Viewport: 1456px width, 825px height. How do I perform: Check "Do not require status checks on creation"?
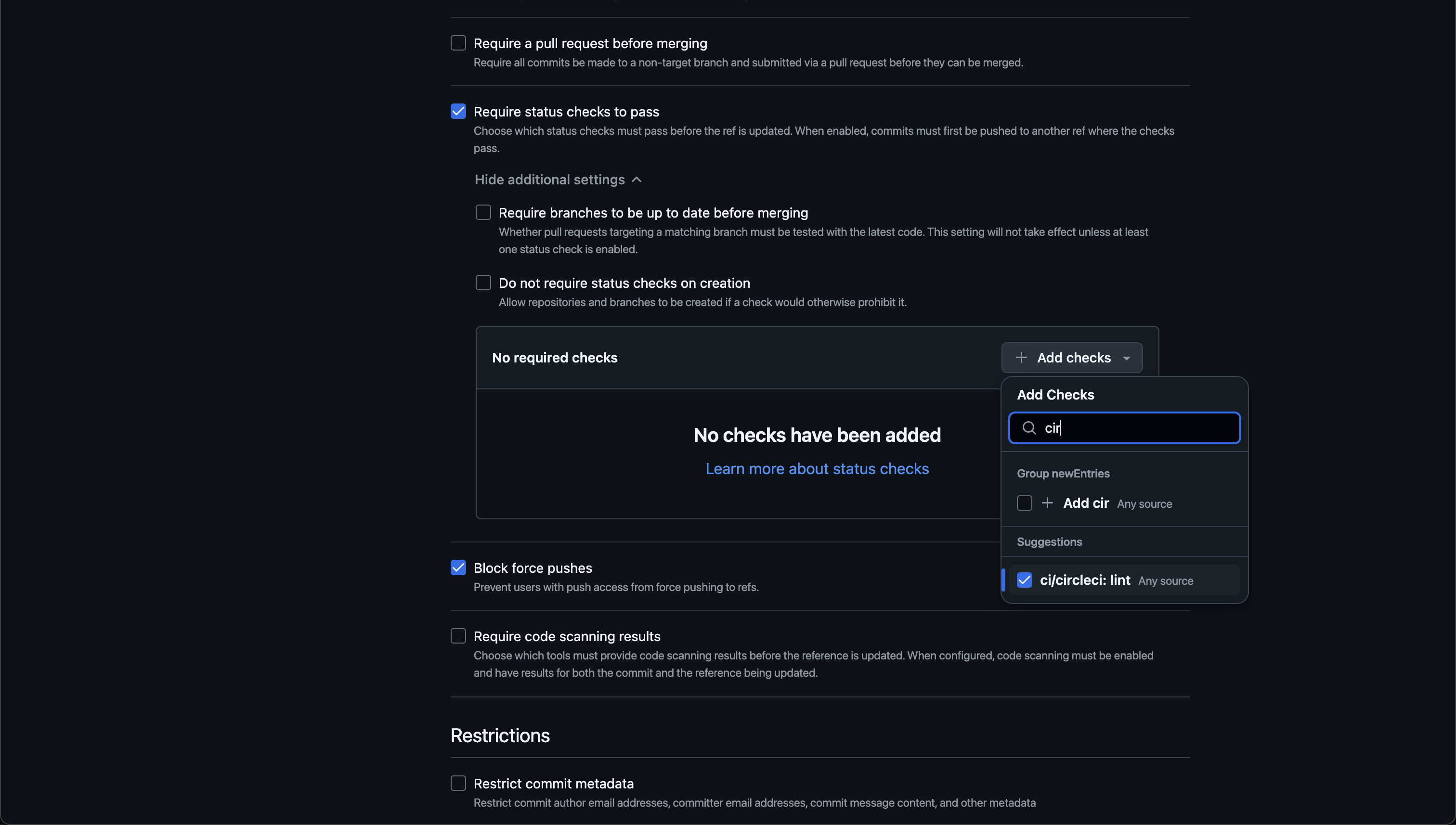pos(483,282)
